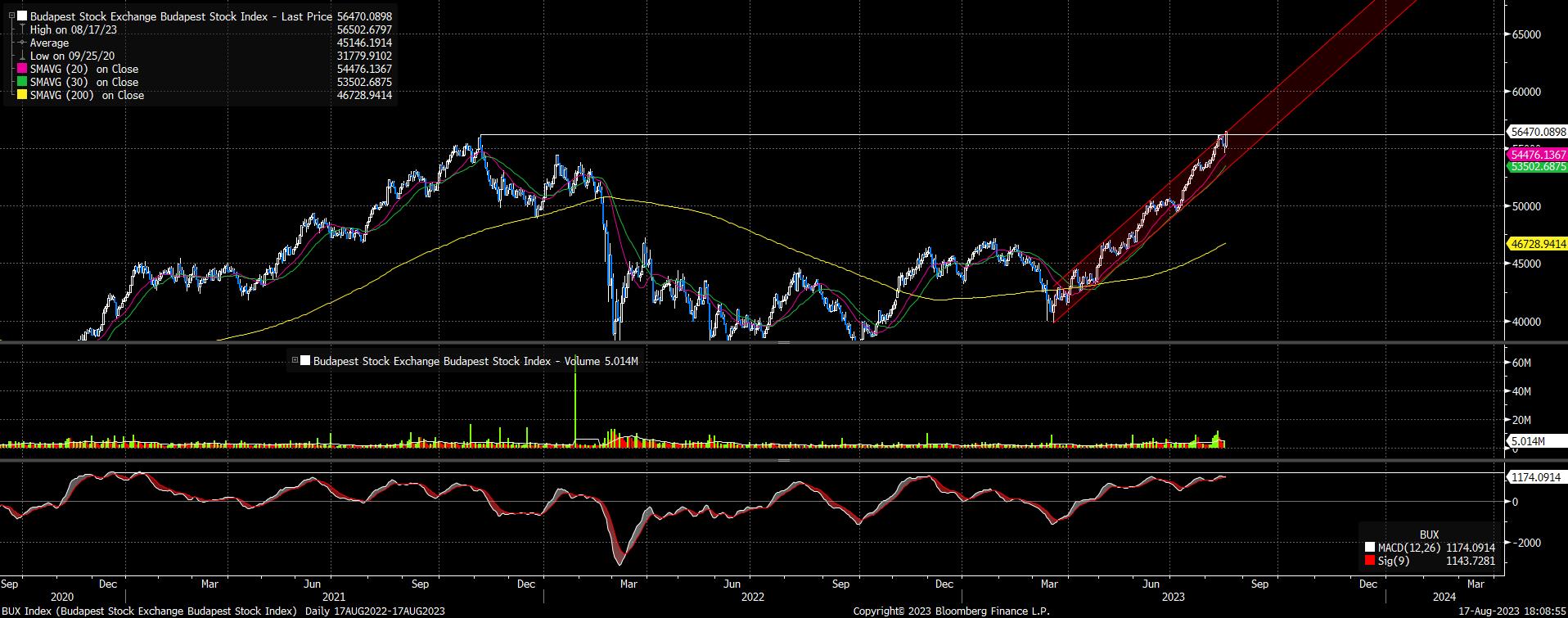The image size is (1568, 618).
Task: Click the value 45146.1914 in the legend
Action: click(x=364, y=43)
